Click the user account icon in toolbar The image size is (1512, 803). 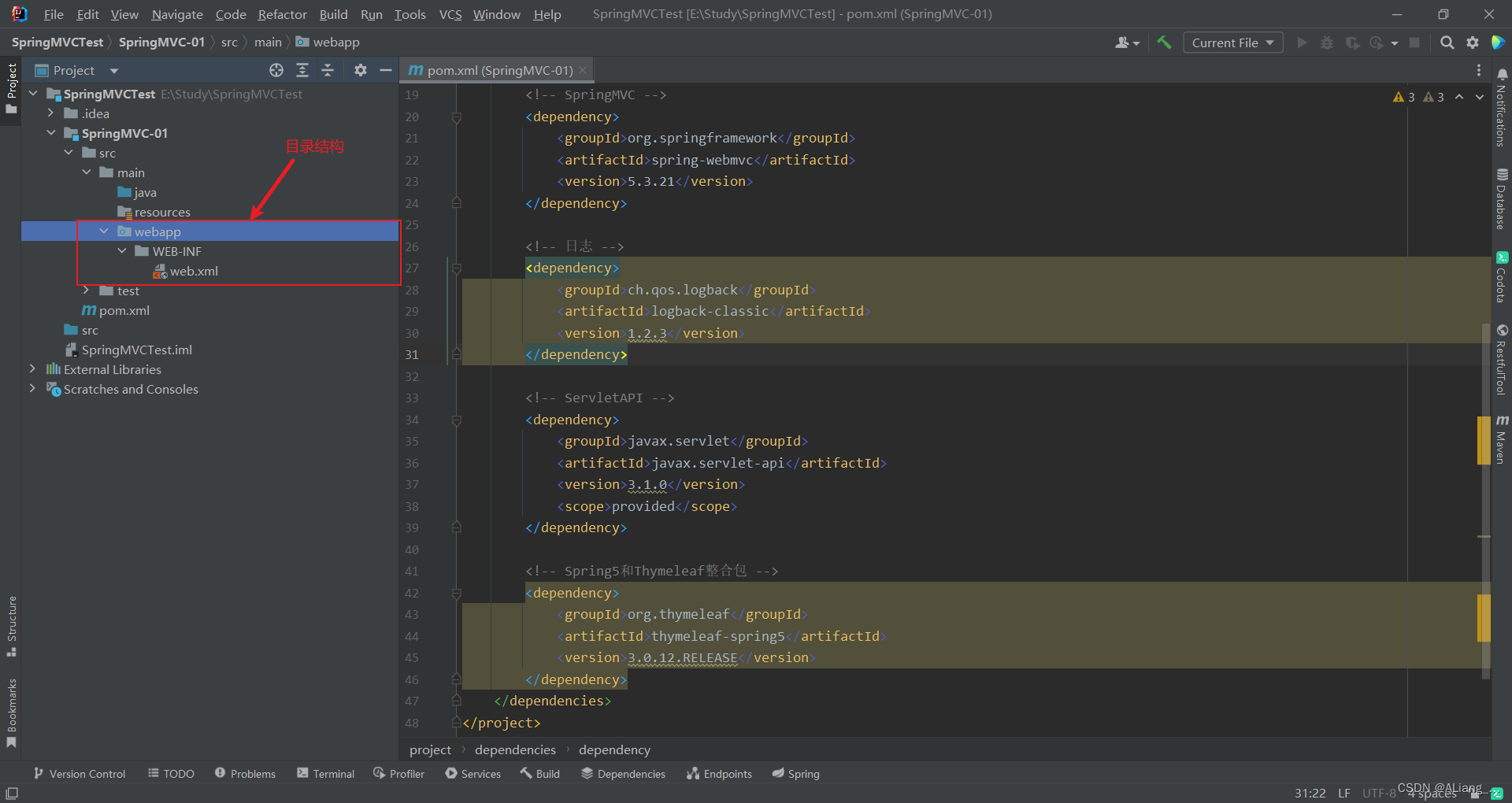click(x=1127, y=43)
